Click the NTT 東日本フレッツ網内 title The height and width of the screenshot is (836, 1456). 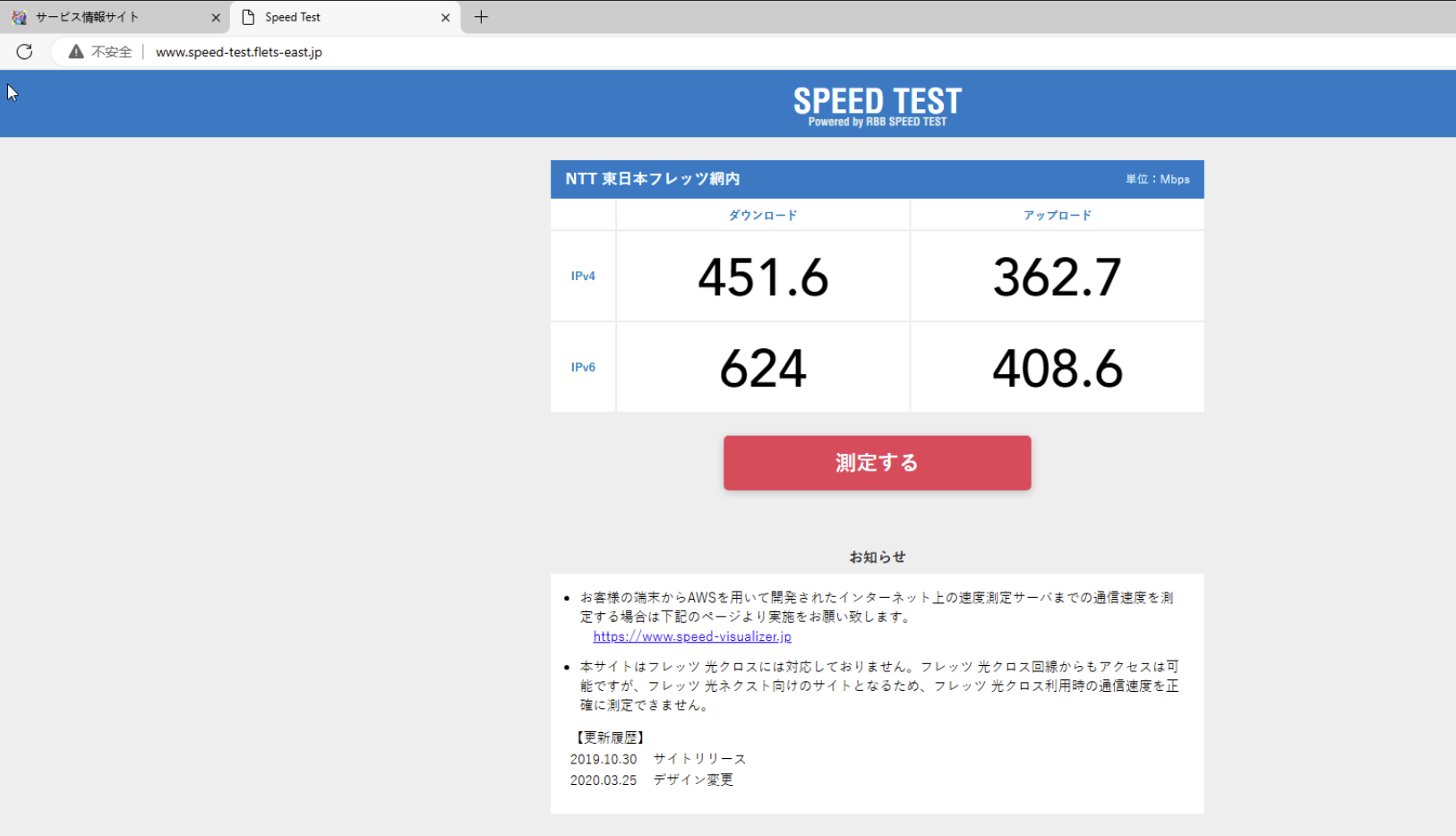[653, 179]
